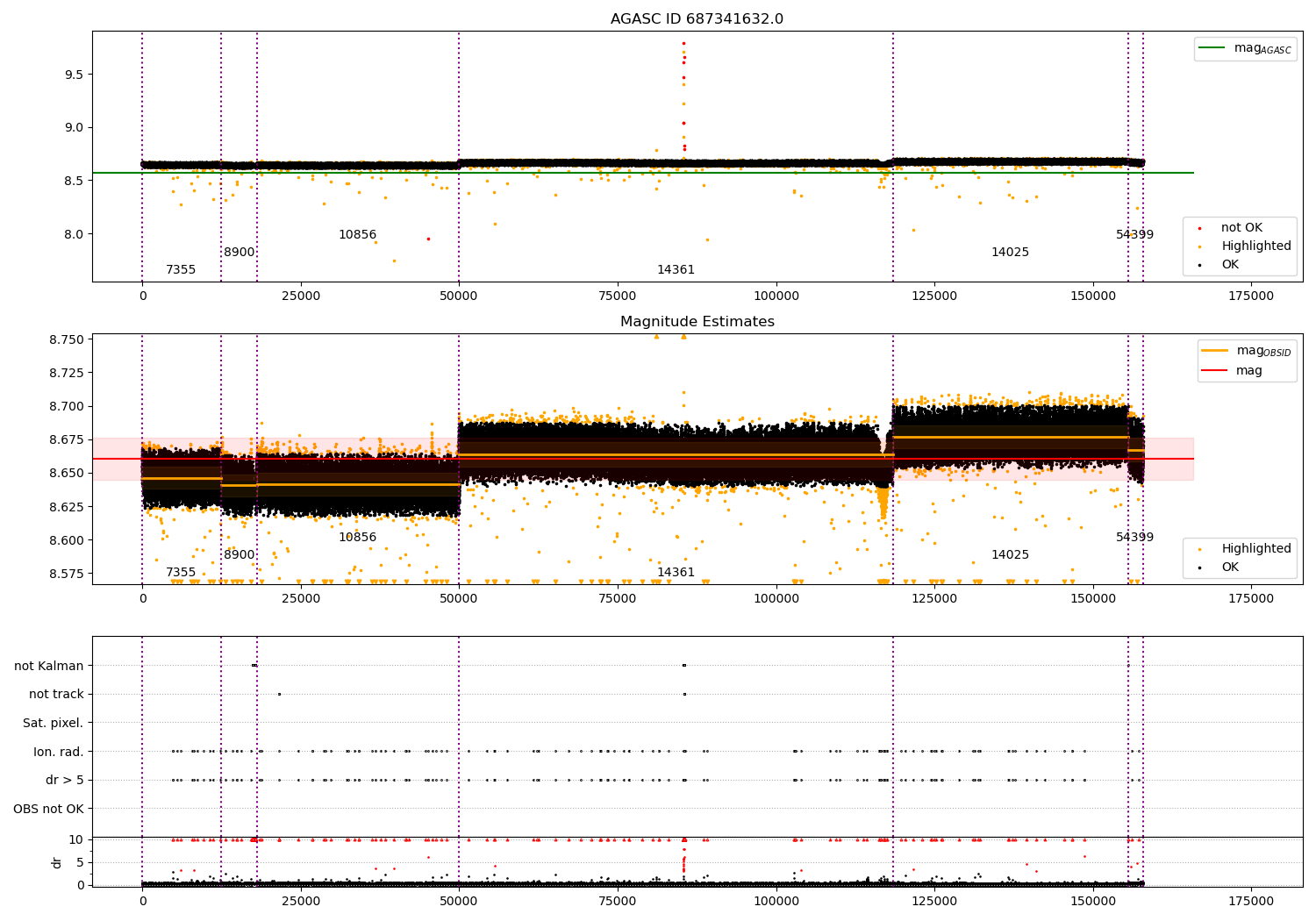Click OBSID label 8900 in AGASC ID plot
Screen dimensions: 1316x921
(x=239, y=252)
